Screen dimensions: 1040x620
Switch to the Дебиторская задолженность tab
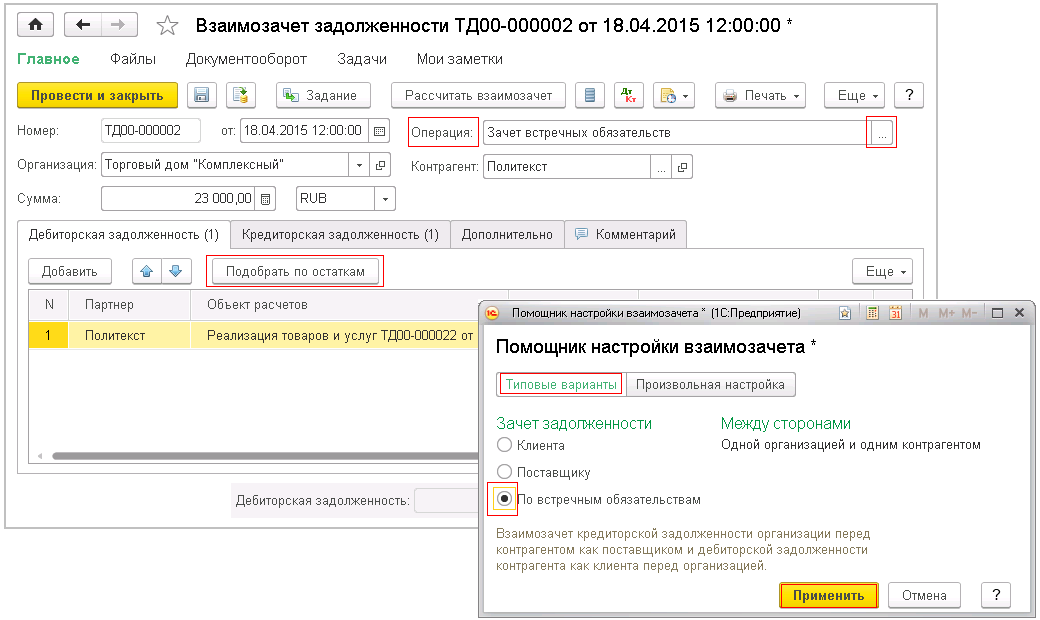(x=123, y=235)
